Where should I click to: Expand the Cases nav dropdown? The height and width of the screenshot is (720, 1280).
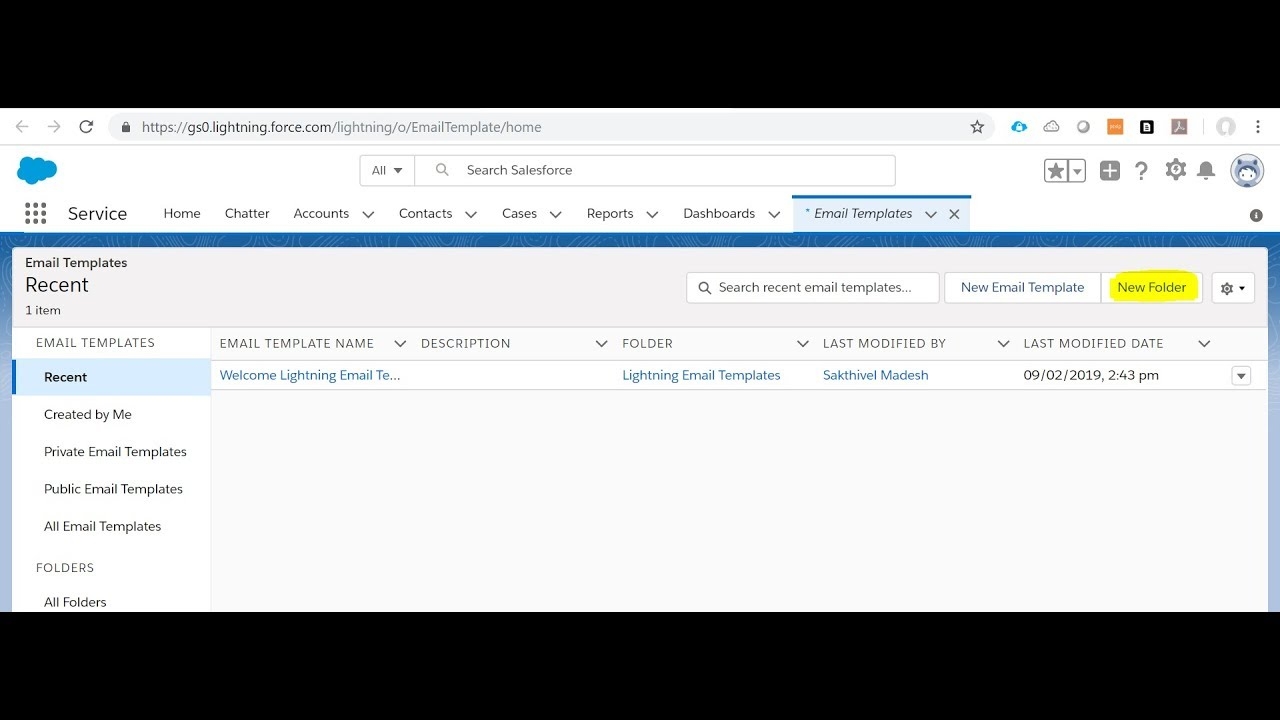coord(556,214)
